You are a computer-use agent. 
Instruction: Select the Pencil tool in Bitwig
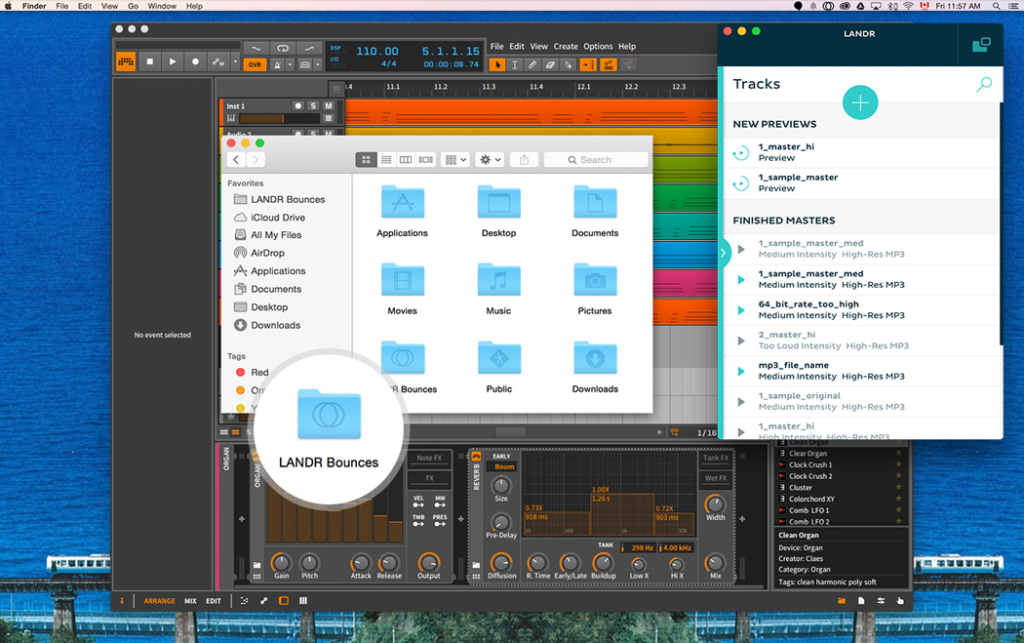click(x=532, y=65)
